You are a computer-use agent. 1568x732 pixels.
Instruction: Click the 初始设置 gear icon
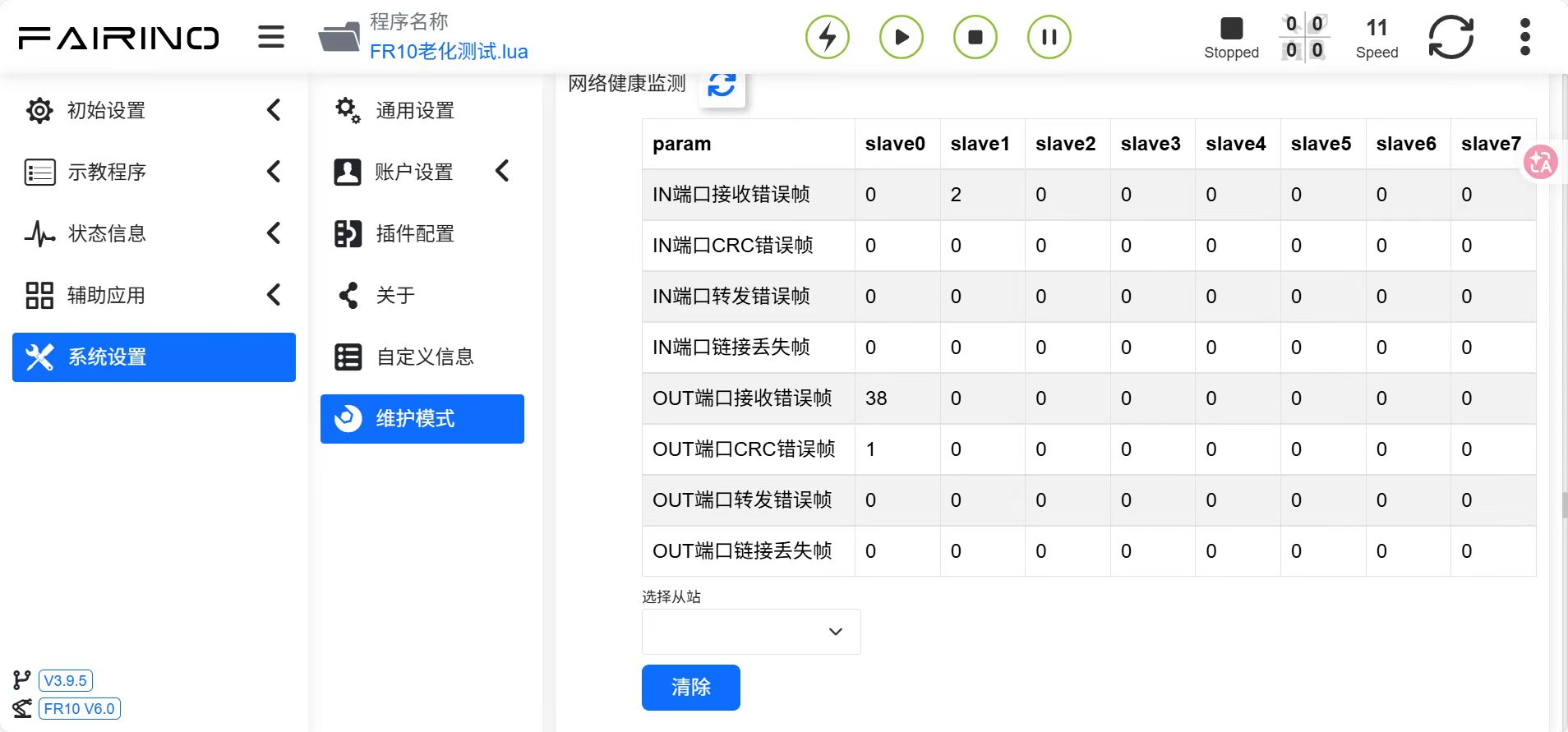tap(39, 110)
